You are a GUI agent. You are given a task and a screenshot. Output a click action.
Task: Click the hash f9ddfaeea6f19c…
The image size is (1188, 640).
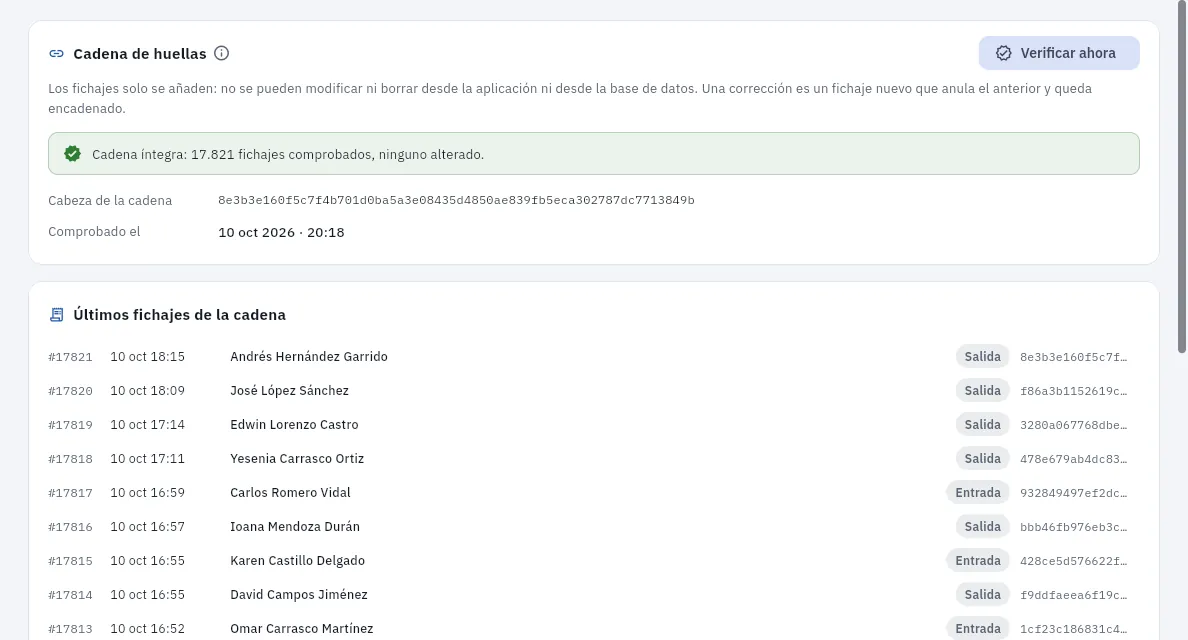click(x=1074, y=595)
